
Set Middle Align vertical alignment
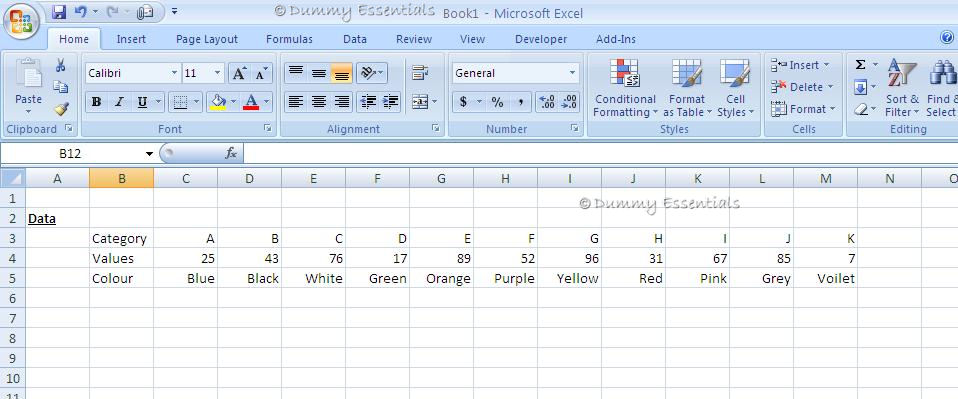pyautogui.click(x=318, y=73)
